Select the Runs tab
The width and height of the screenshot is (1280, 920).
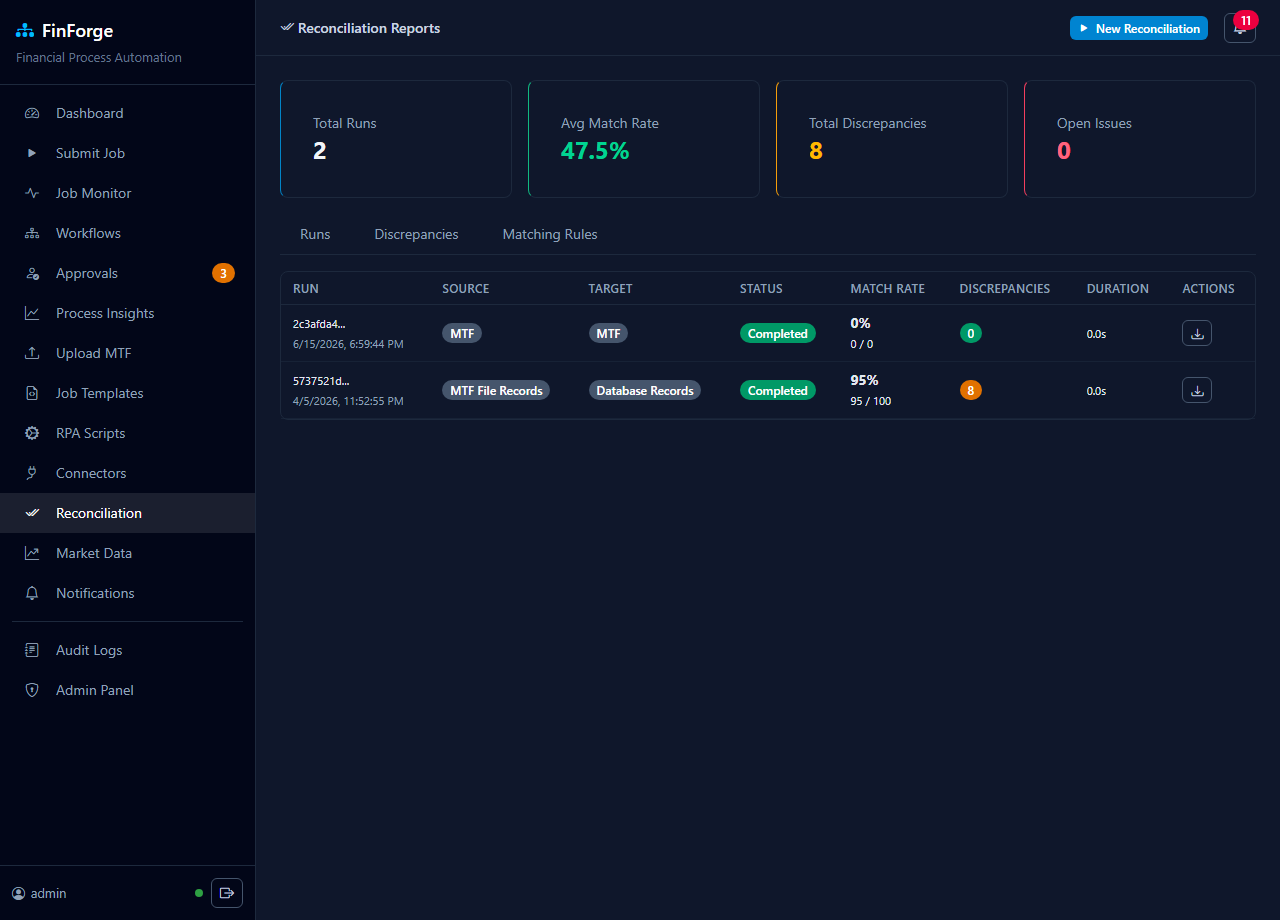pos(315,234)
